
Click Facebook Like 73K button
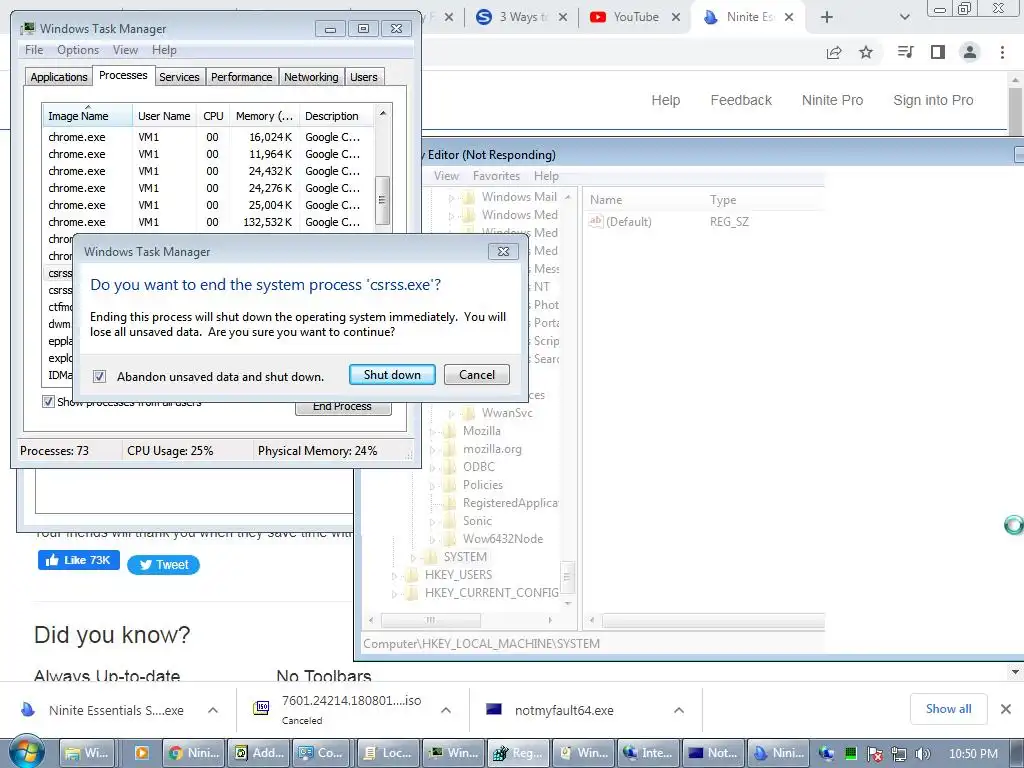(78, 560)
